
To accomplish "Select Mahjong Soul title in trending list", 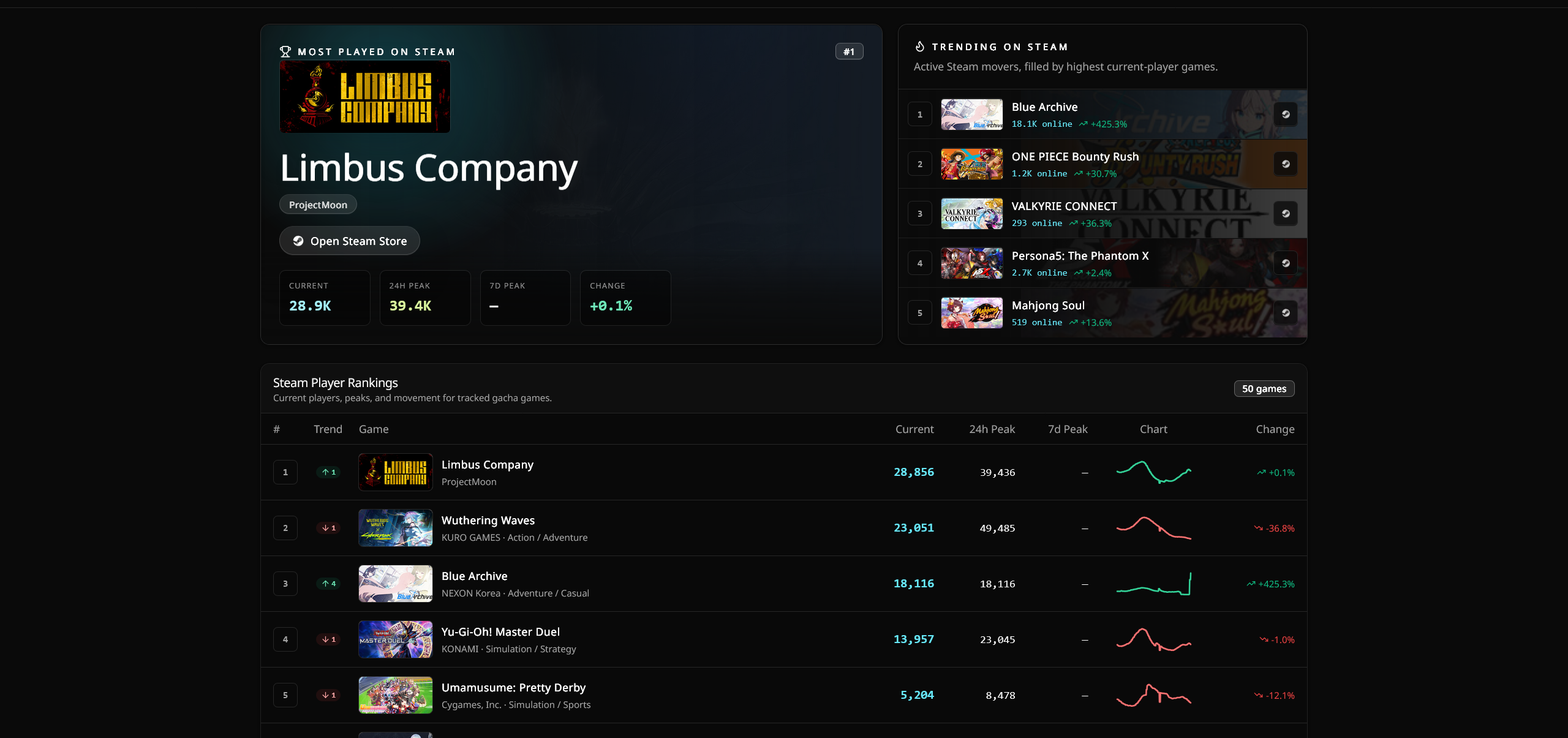I will [1048, 306].
